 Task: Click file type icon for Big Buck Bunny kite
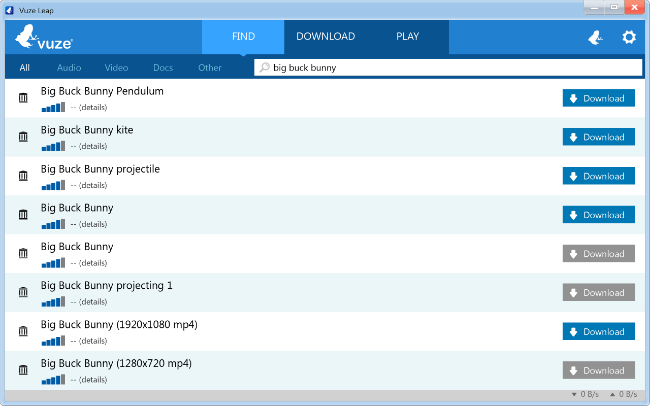point(23,137)
